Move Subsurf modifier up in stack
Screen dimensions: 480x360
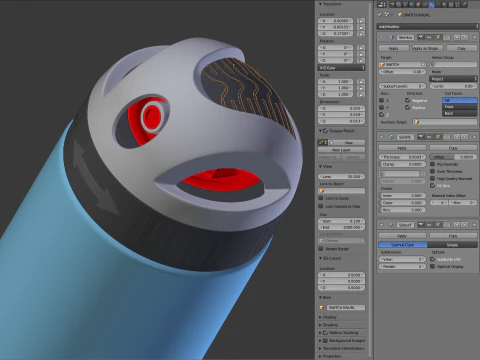pos(457,225)
